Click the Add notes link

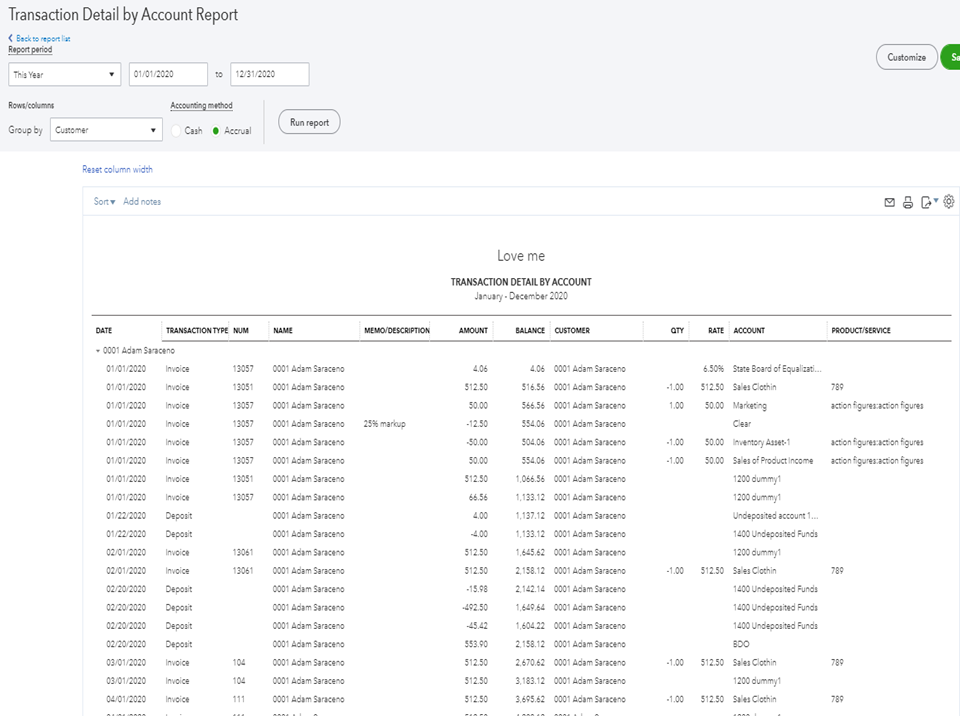(142, 202)
